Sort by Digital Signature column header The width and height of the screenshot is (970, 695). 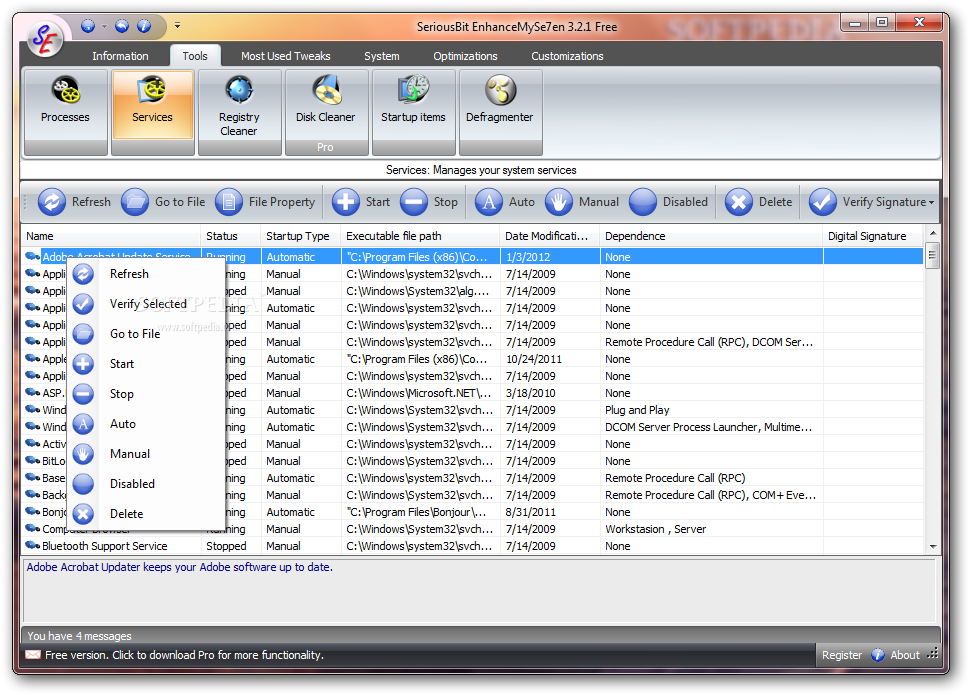(x=873, y=236)
